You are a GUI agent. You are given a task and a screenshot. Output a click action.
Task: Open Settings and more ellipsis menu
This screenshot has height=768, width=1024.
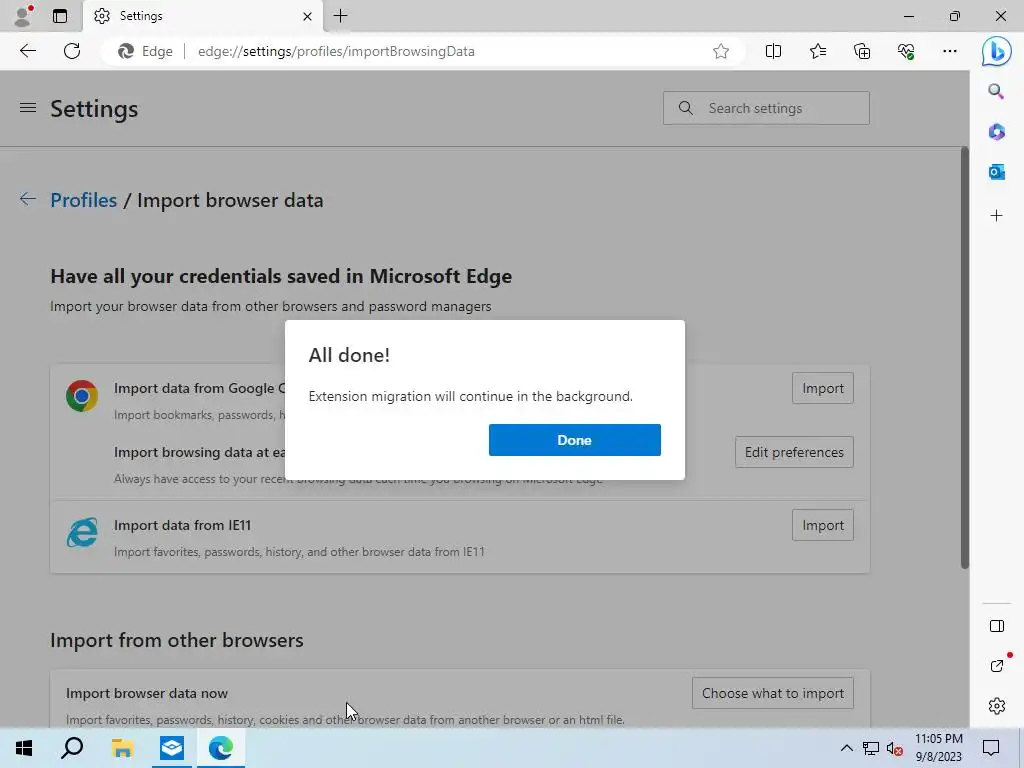coord(950,51)
